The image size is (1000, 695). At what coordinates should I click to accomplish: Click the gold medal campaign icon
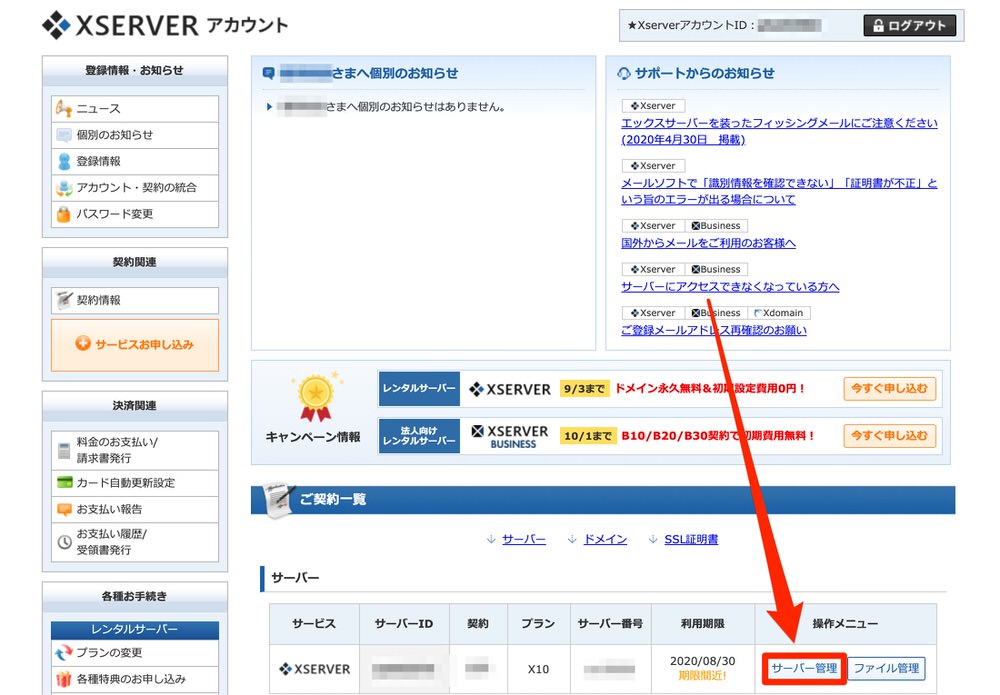click(316, 397)
